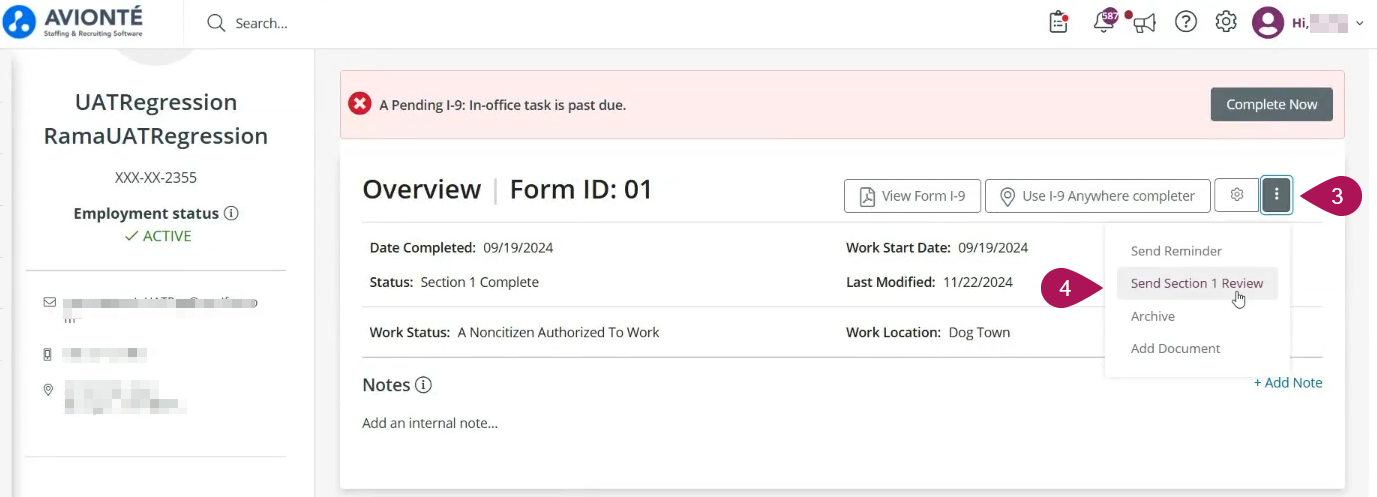This screenshot has height=497, width=1377.
Task: Open the help question mark icon
Action: [x=1186, y=22]
